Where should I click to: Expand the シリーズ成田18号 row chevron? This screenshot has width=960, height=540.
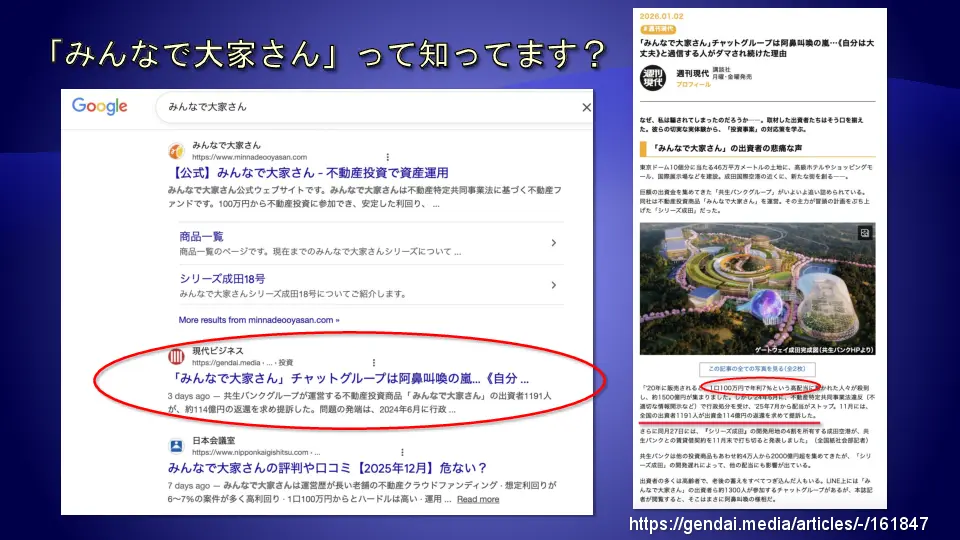click(x=553, y=285)
